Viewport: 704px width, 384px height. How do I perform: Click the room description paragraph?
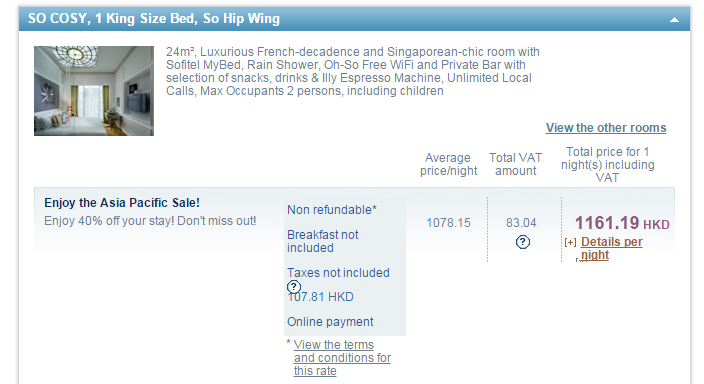tap(353, 71)
